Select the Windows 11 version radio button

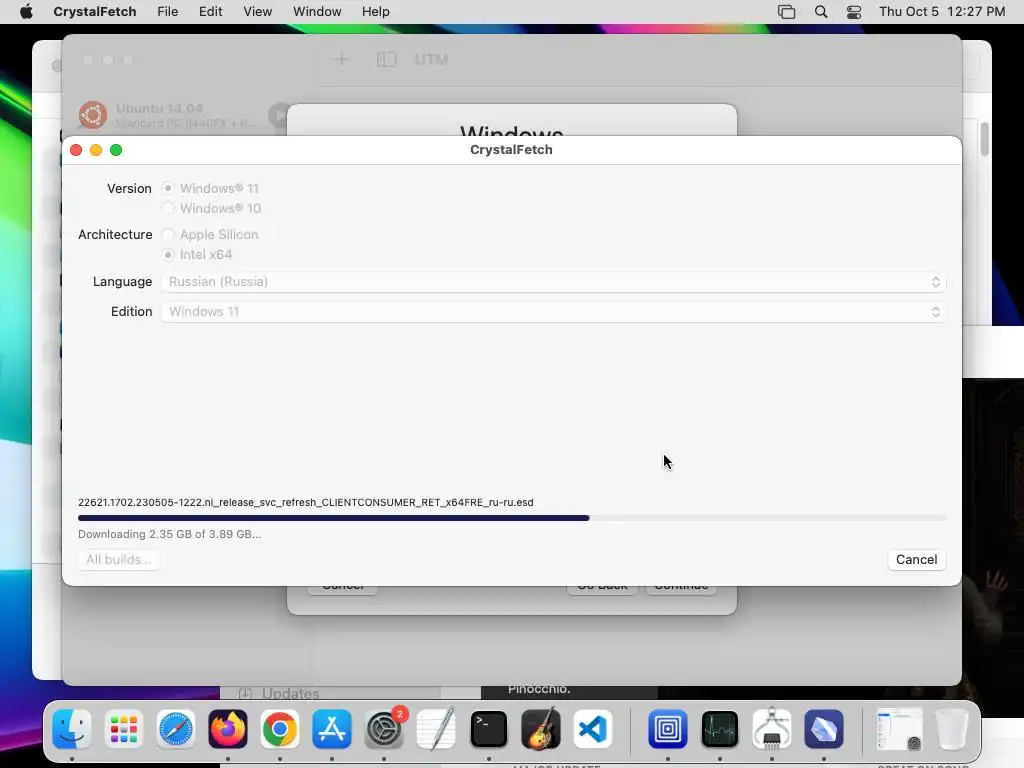pyautogui.click(x=168, y=188)
